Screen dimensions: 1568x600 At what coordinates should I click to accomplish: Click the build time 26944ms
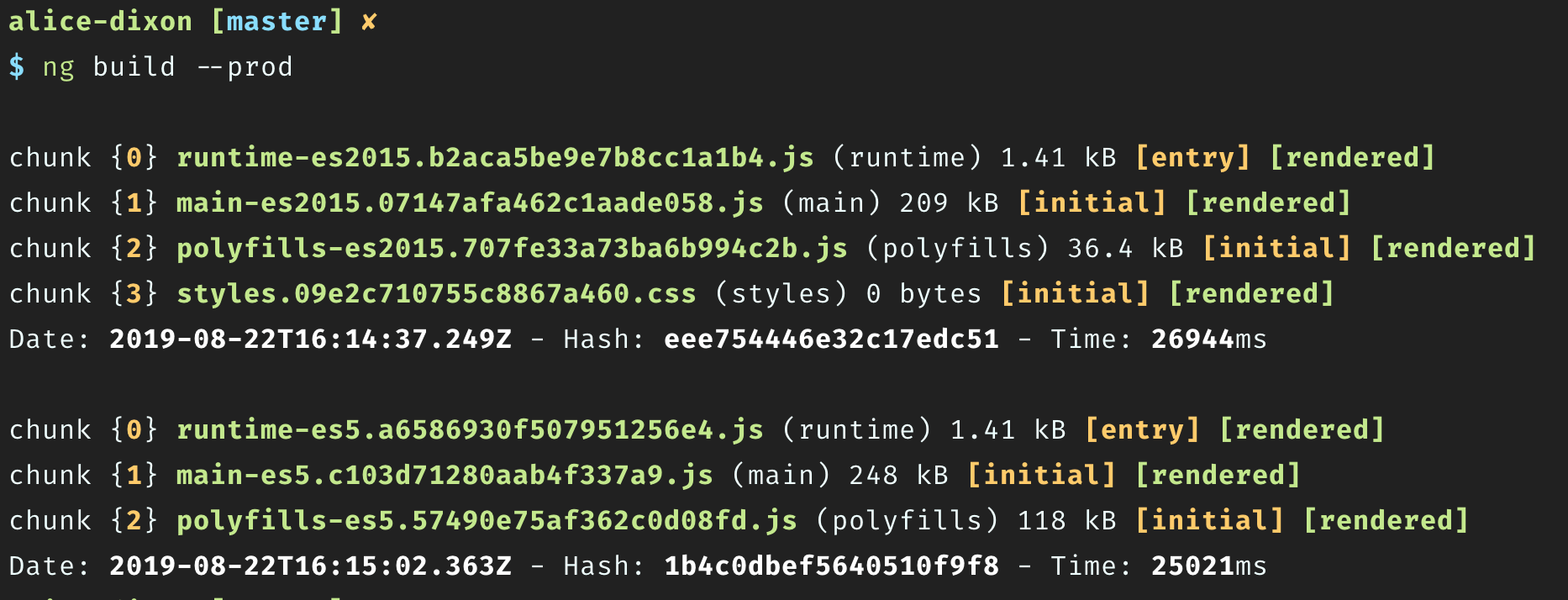(x=1208, y=339)
